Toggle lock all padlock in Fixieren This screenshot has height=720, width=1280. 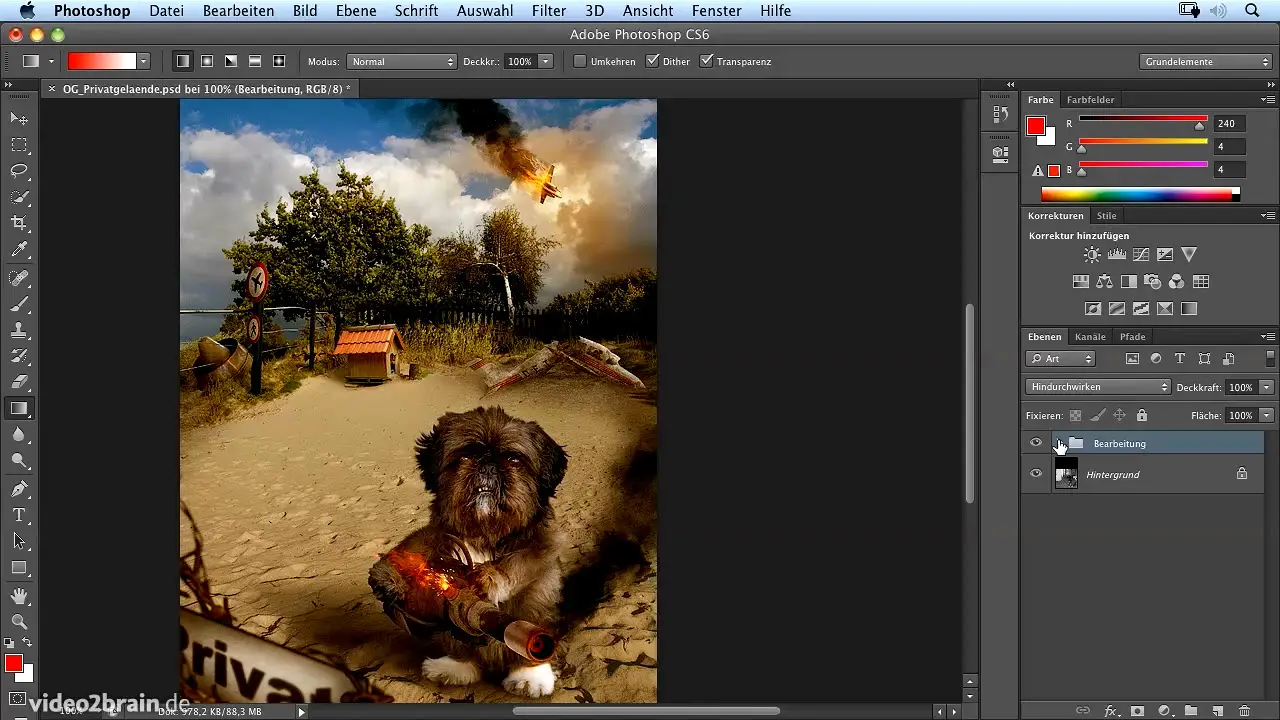click(x=1142, y=415)
